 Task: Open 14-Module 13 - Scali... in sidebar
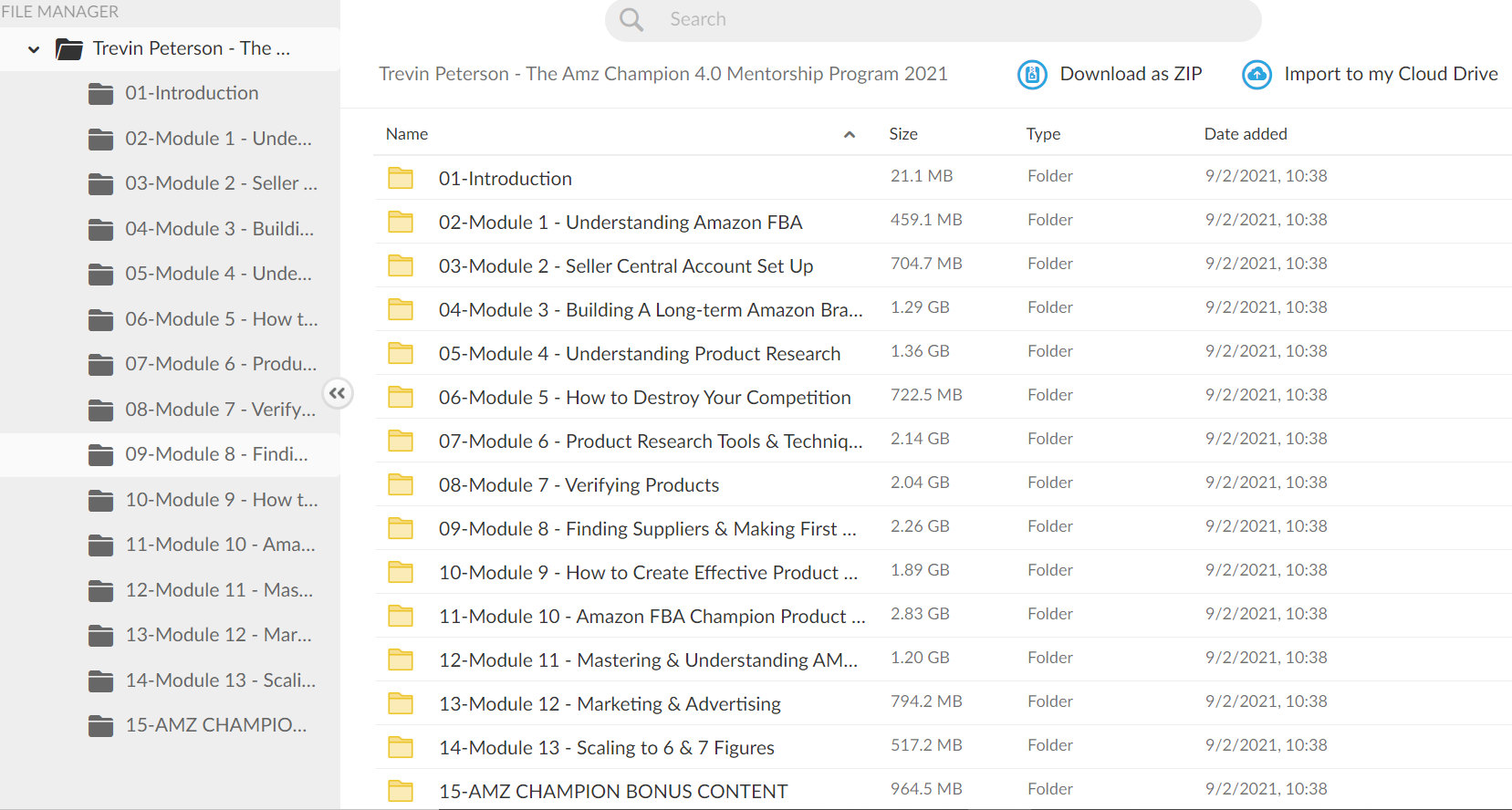click(x=220, y=680)
